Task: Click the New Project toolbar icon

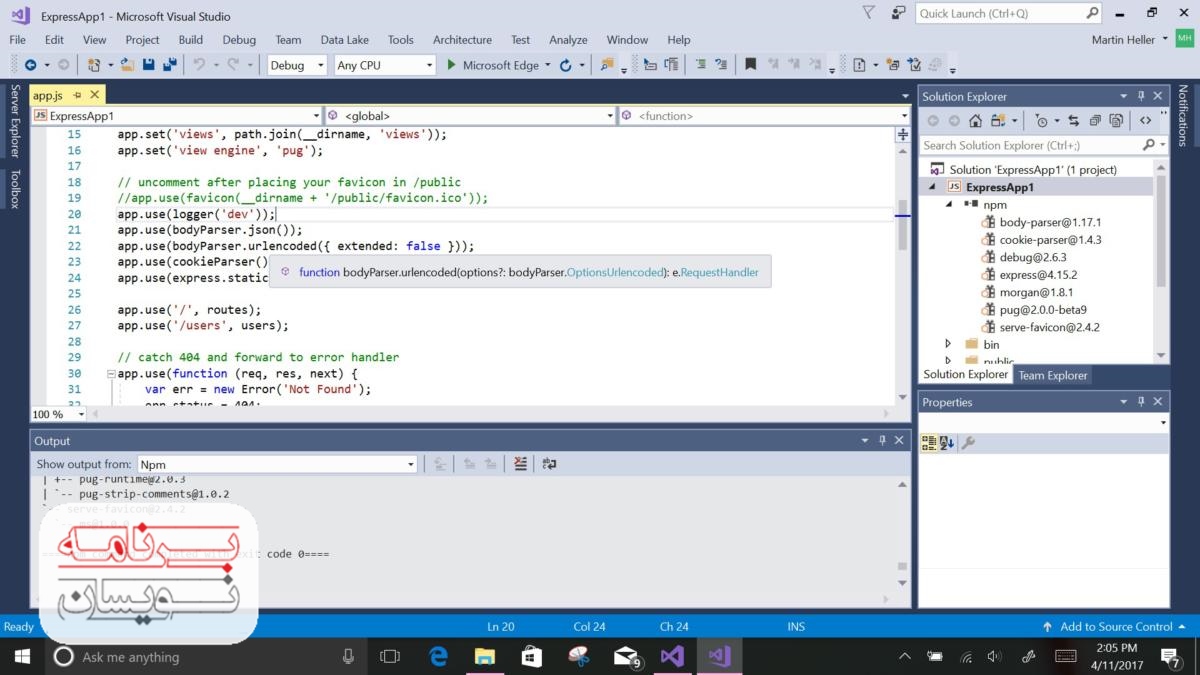Action: pyautogui.click(x=93, y=65)
